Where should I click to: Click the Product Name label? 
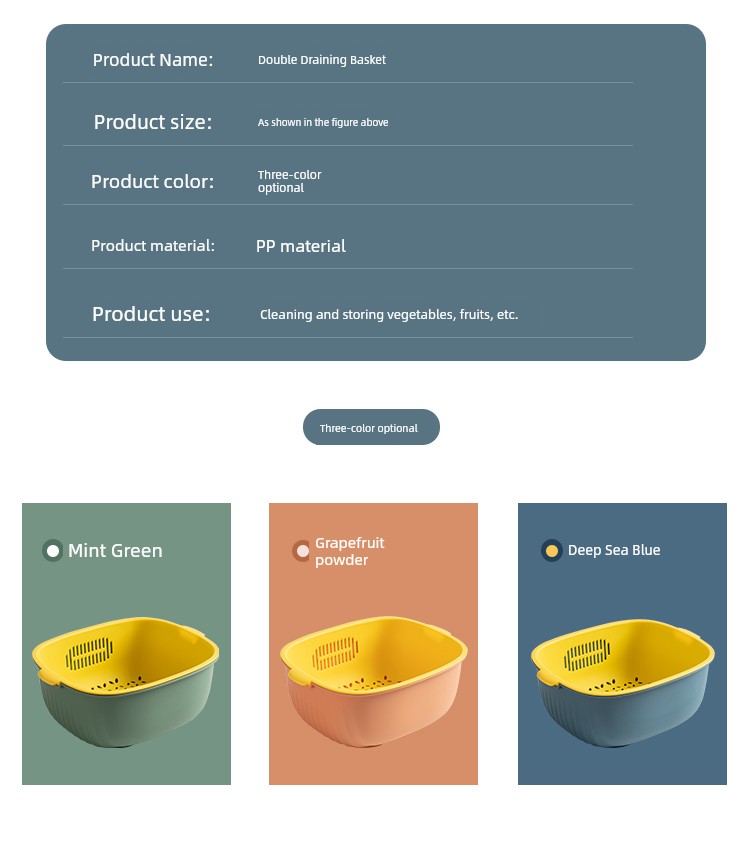pyautogui.click(x=153, y=60)
